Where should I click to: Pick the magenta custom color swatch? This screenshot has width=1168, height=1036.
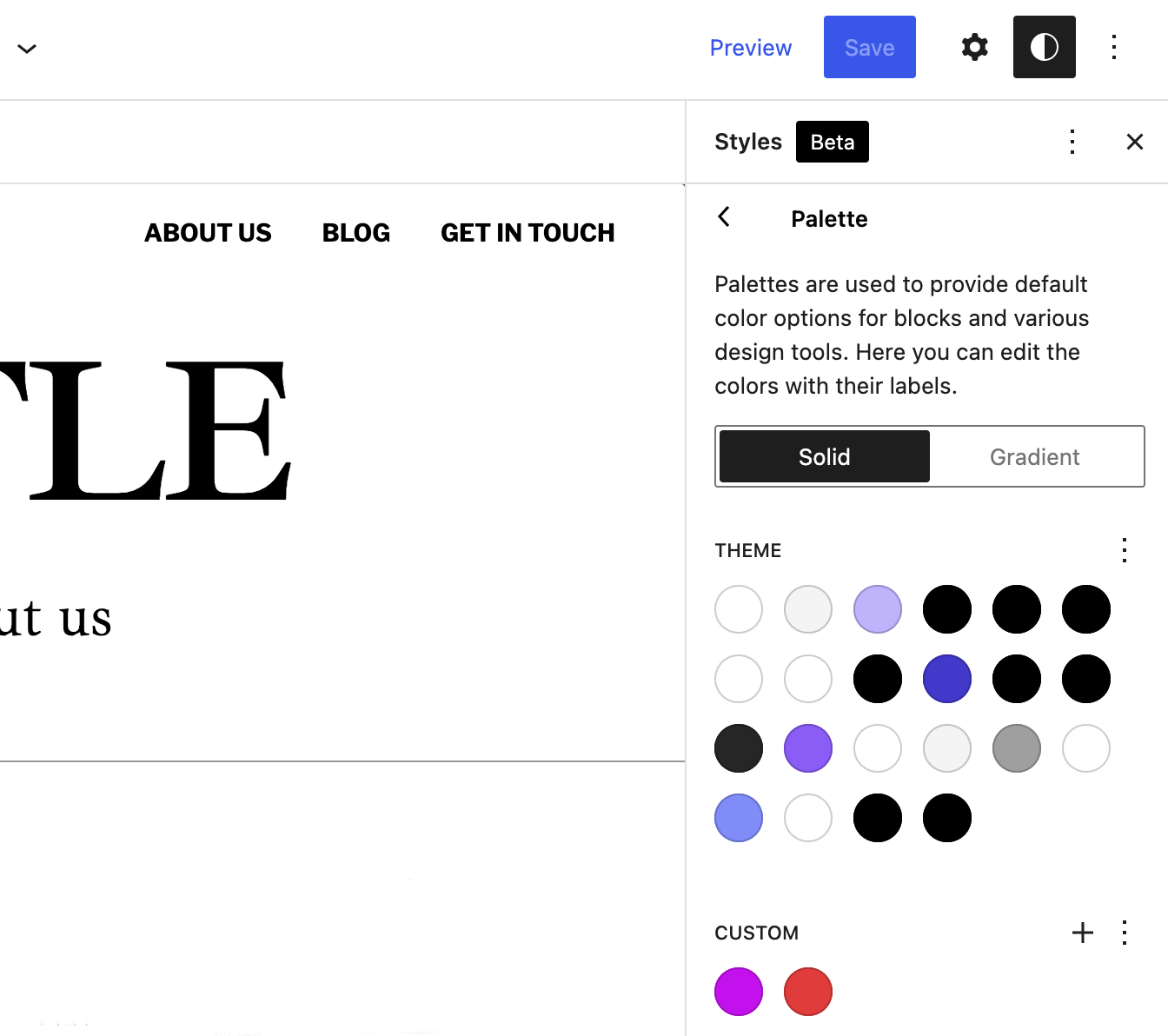pos(739,992)
